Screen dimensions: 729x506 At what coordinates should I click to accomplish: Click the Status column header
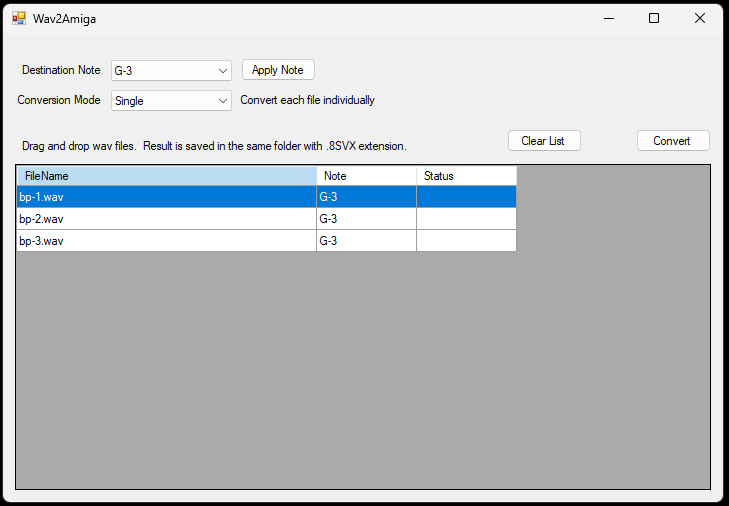click(466, 176)
